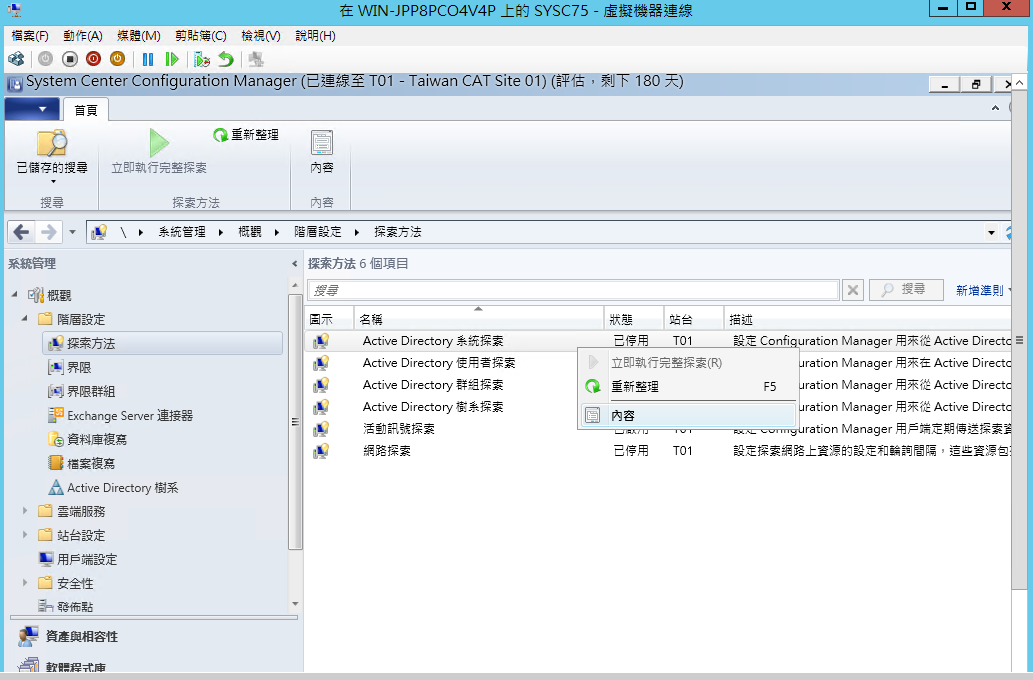Viewport: 1033px width, 680px height.
Task: Open 已儲存的搜尋 in the ribbon
Action: click(x=52, y=156)
